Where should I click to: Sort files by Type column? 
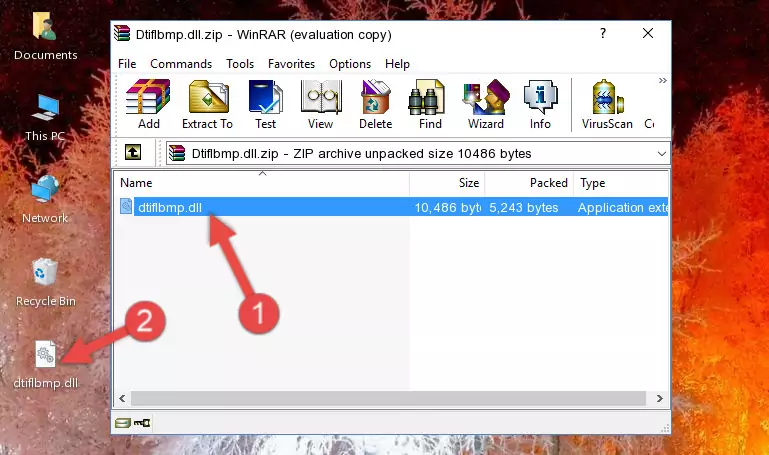tap(620, 183)
